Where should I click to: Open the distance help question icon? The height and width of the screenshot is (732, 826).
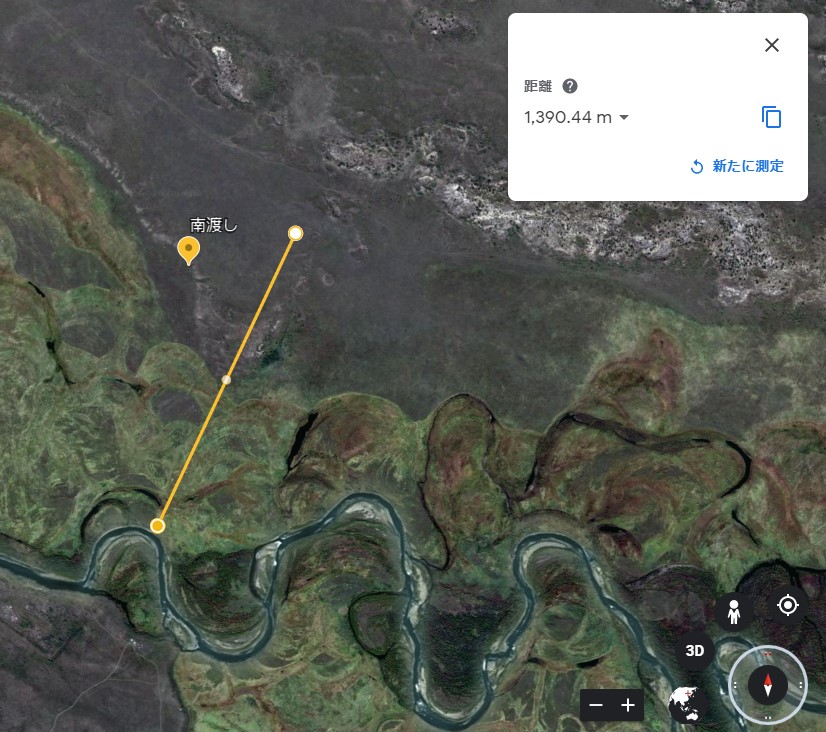click(569, 86)
